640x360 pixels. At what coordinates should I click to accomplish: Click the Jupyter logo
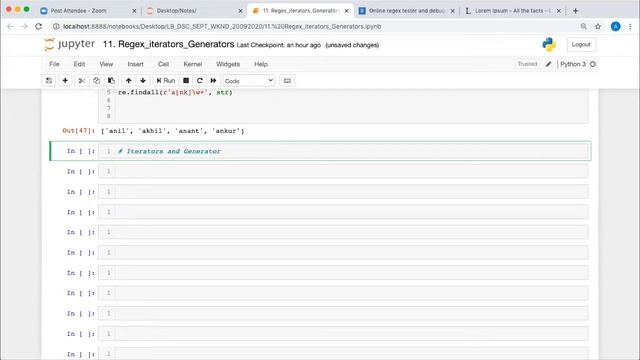pyautogui.click(x=69, y=44)
